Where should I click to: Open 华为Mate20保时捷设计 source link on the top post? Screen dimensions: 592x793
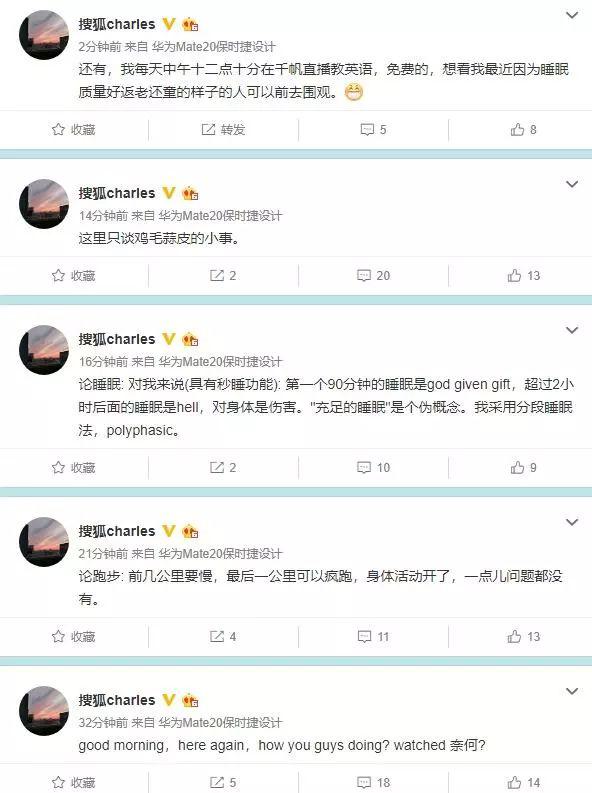(213, 47)
